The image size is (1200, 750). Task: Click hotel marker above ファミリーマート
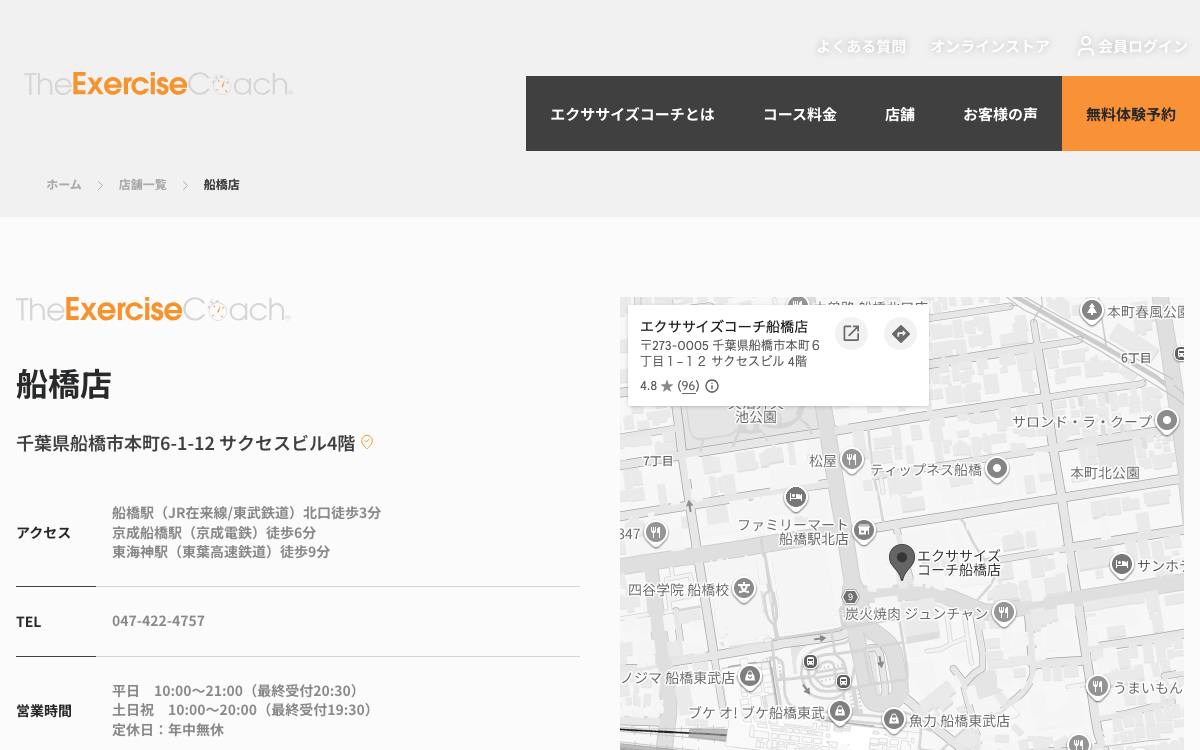pyautogui.click(x=795, y=497)
